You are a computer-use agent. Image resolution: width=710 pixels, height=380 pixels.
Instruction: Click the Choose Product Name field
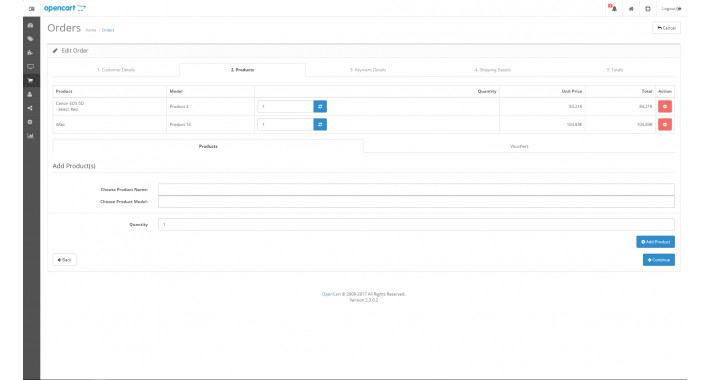click(416, 189)
